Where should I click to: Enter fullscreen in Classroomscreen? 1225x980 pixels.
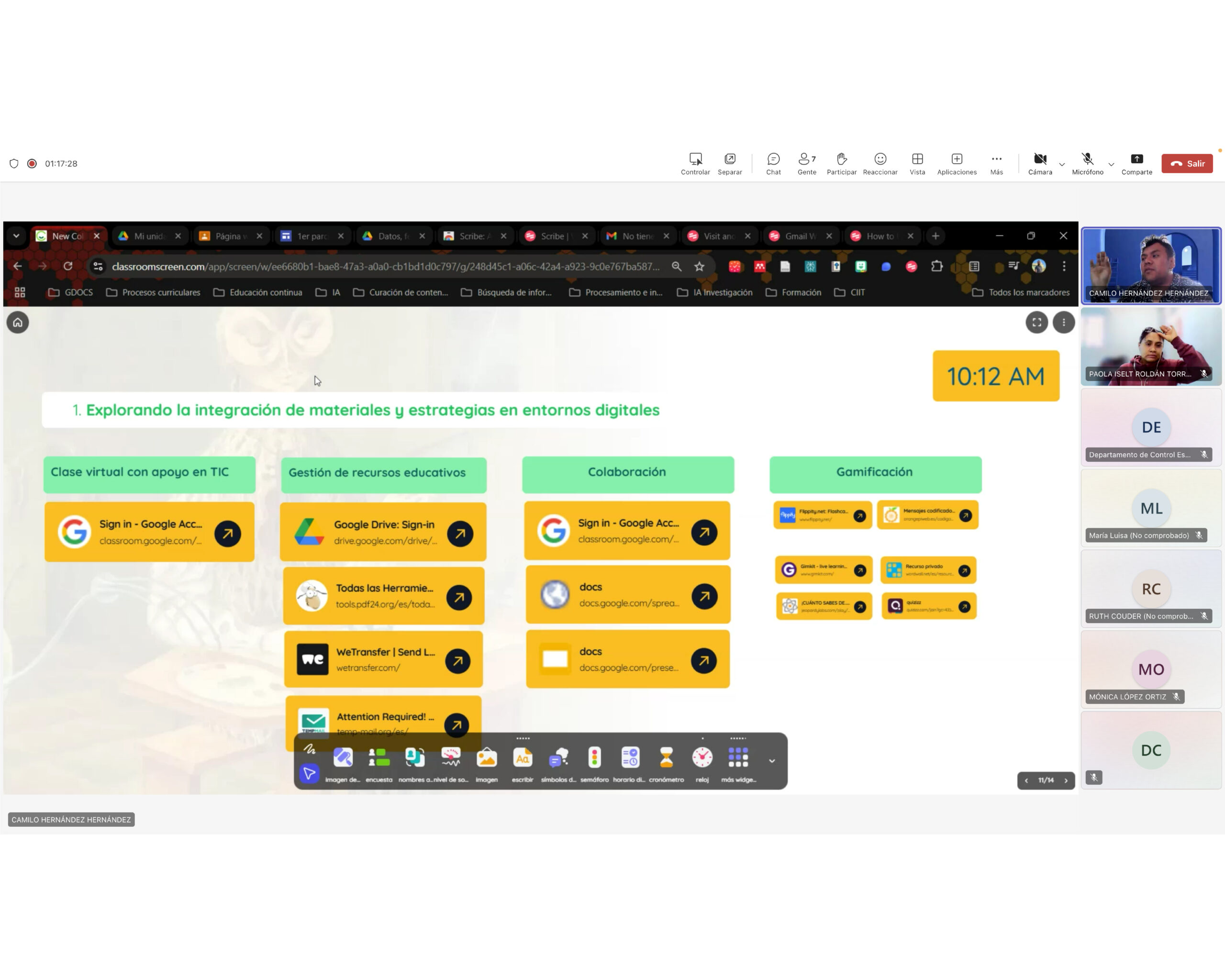coord(1037,323)
